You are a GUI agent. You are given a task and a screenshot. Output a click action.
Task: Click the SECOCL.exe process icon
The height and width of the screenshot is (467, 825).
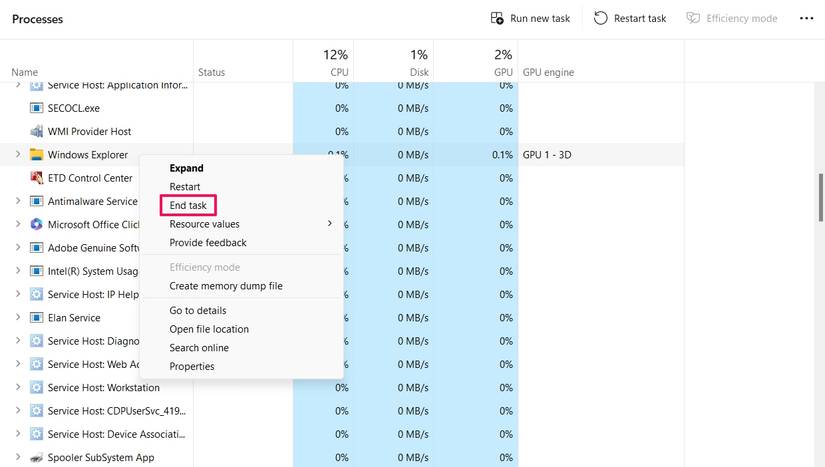37,108
